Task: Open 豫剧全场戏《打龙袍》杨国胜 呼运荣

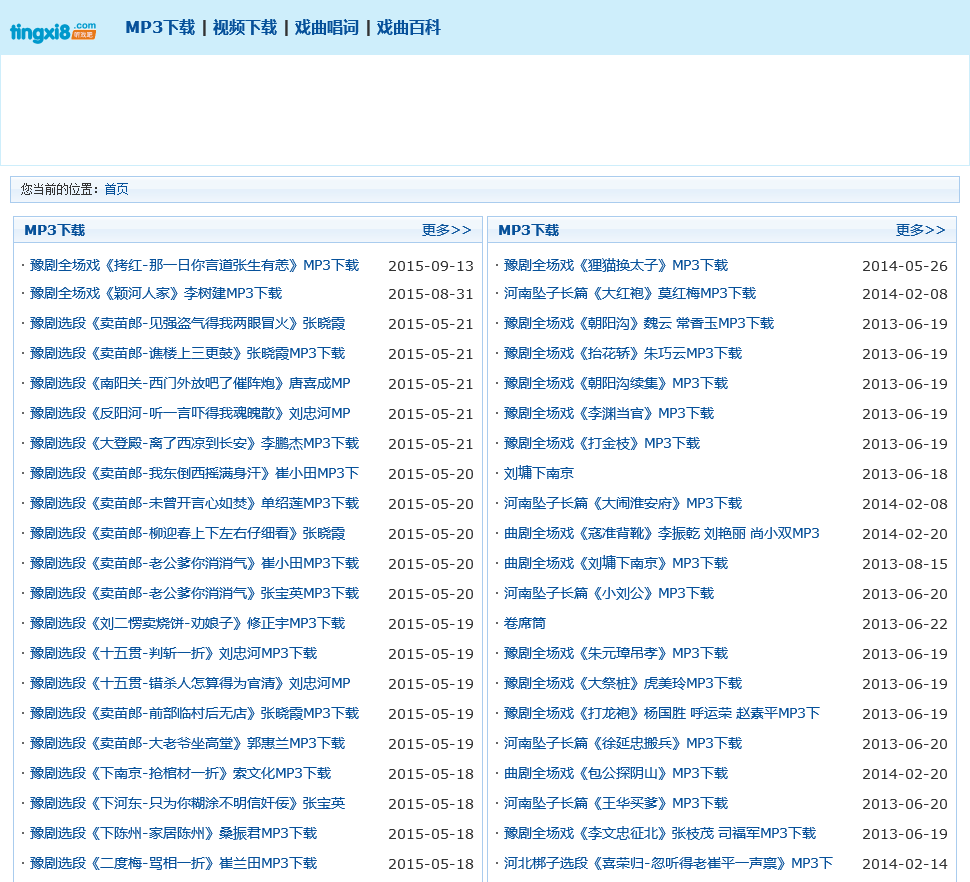Action: tap(661, 713)
